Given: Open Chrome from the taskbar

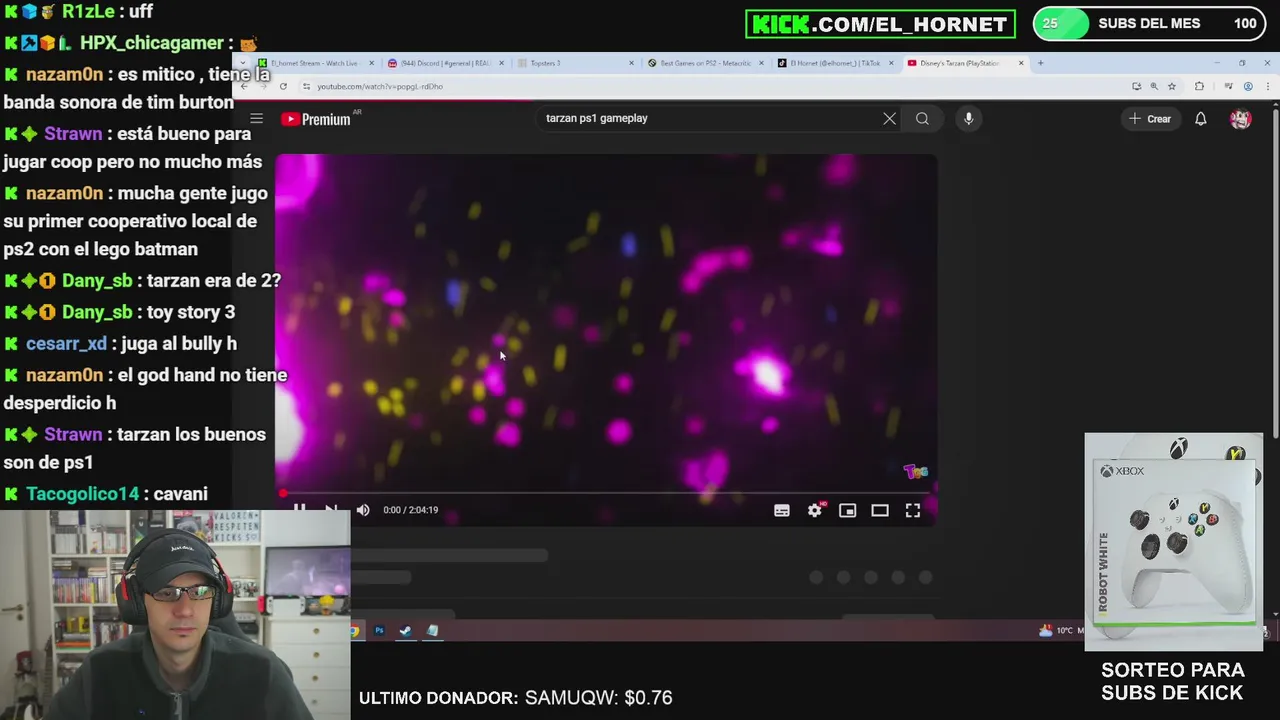Looking at the screenshot, I should (x=354, y=631).
